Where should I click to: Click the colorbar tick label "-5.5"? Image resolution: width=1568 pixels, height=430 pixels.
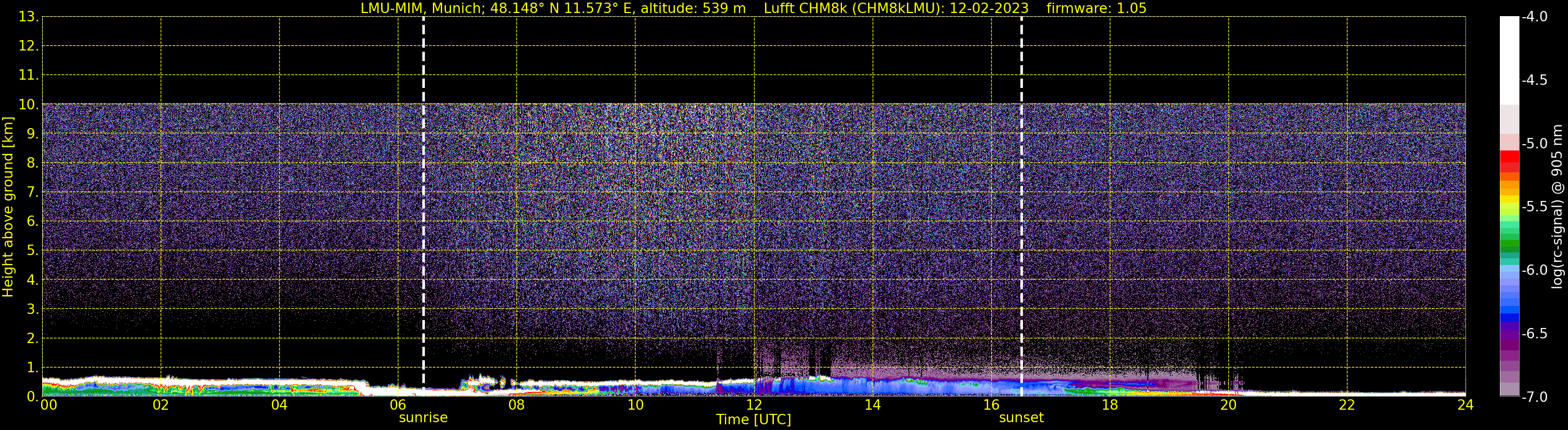[x=1534, y=207]
